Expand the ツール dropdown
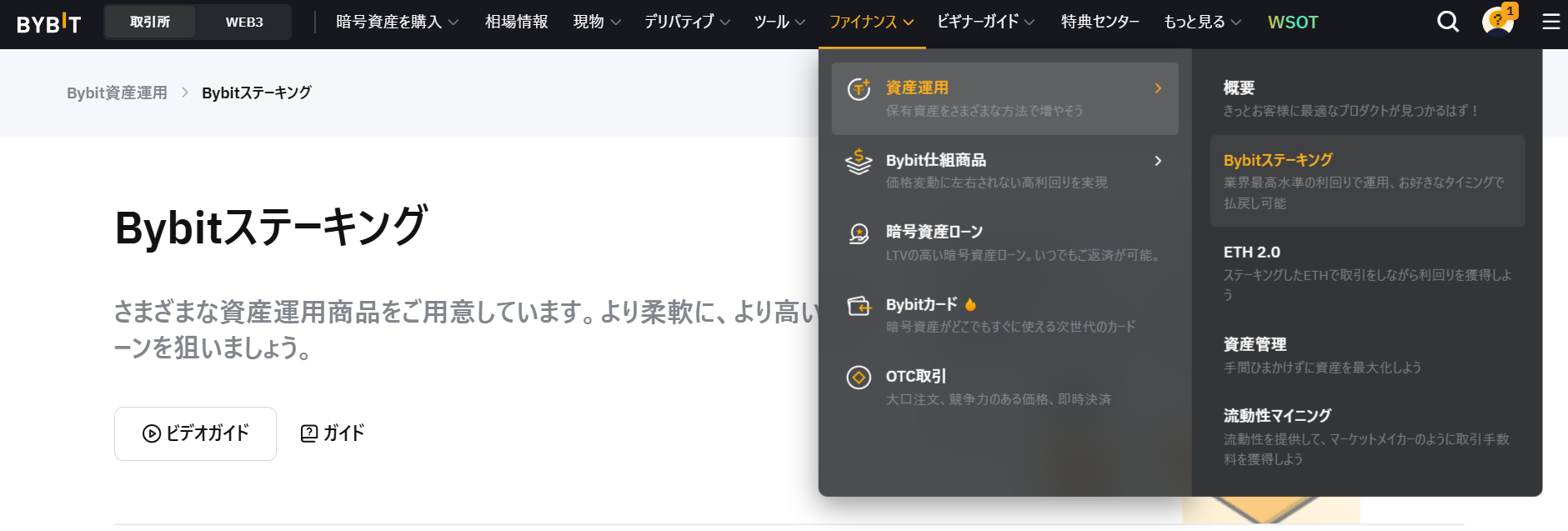1568x531 pixels. (779, 22)
